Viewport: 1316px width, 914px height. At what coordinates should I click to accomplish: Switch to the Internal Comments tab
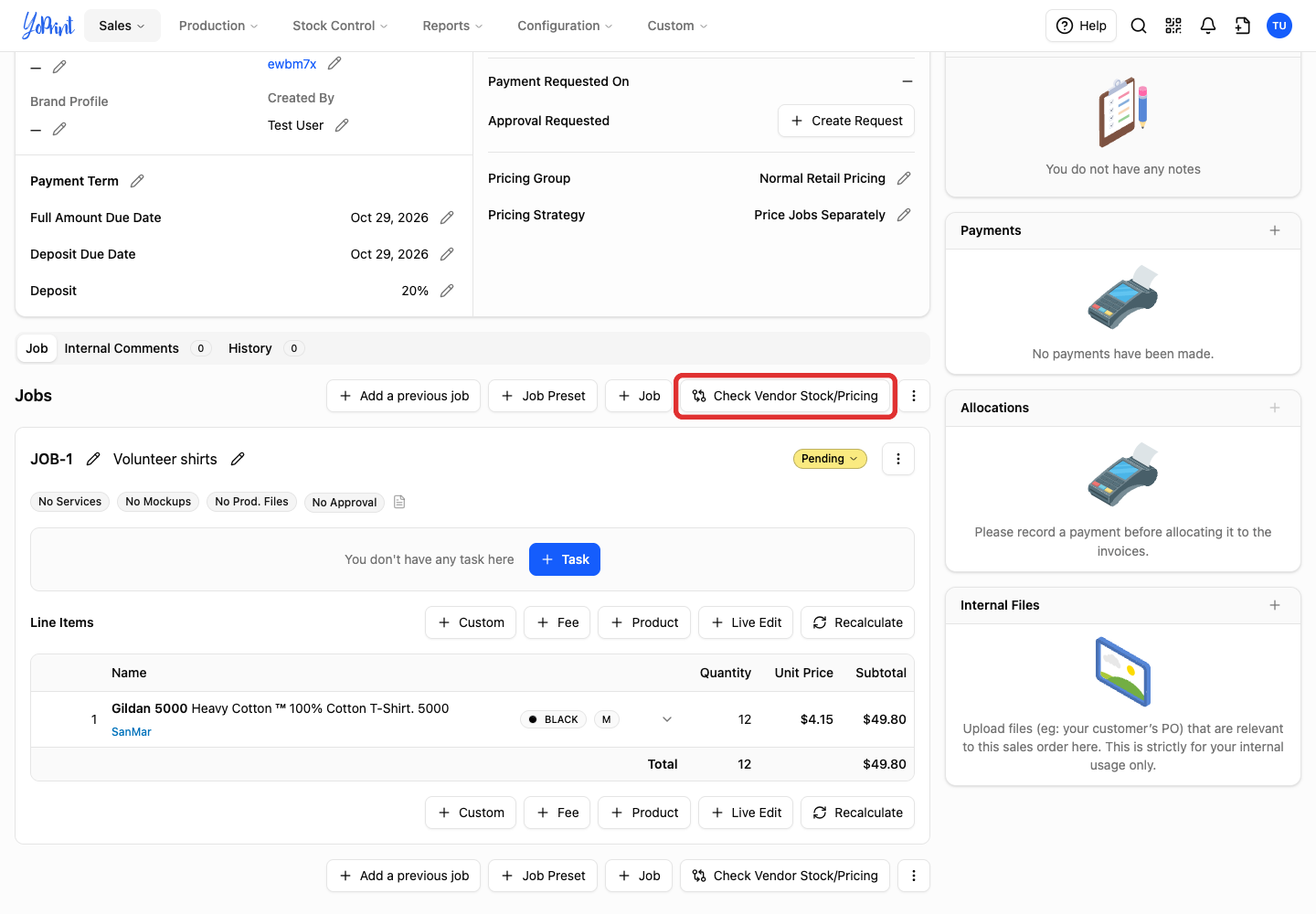136,348
